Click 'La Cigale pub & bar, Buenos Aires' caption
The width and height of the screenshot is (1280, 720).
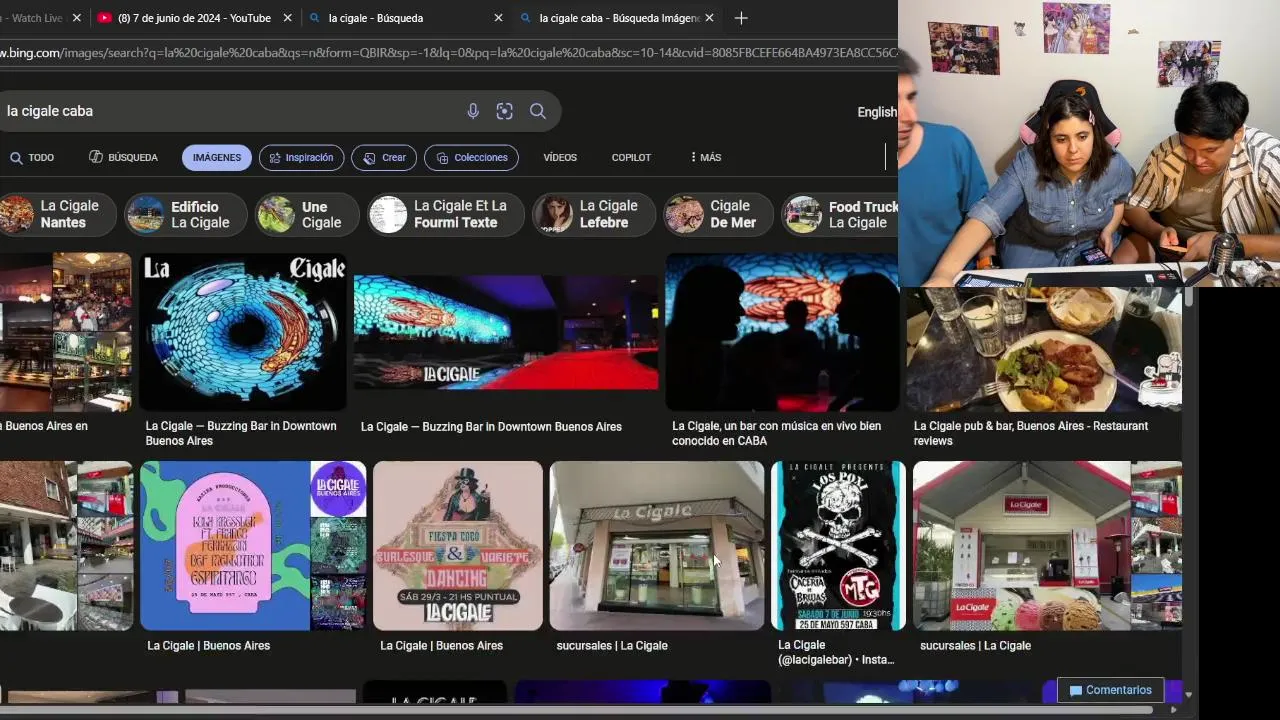click(1031, 433)
